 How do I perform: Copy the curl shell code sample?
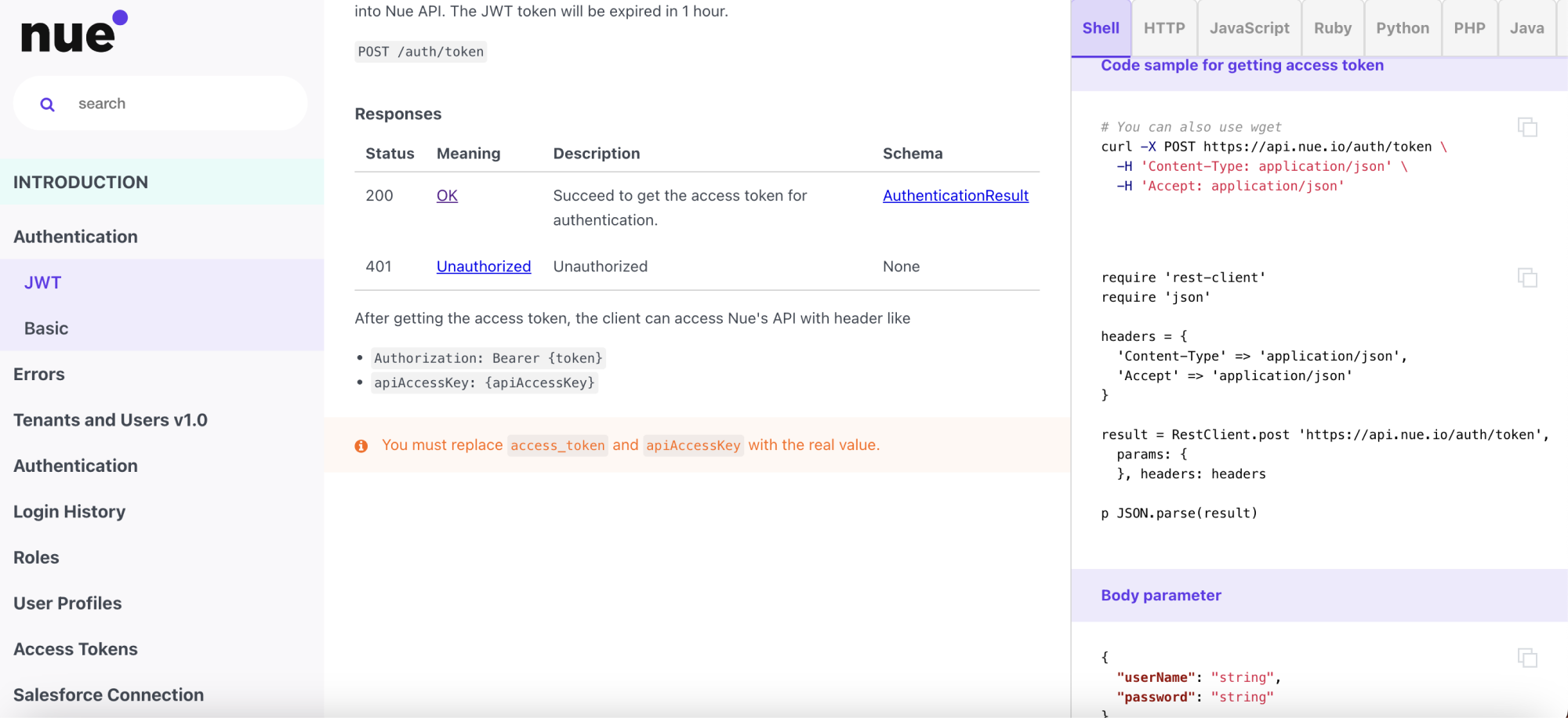tap(1526, 127)
